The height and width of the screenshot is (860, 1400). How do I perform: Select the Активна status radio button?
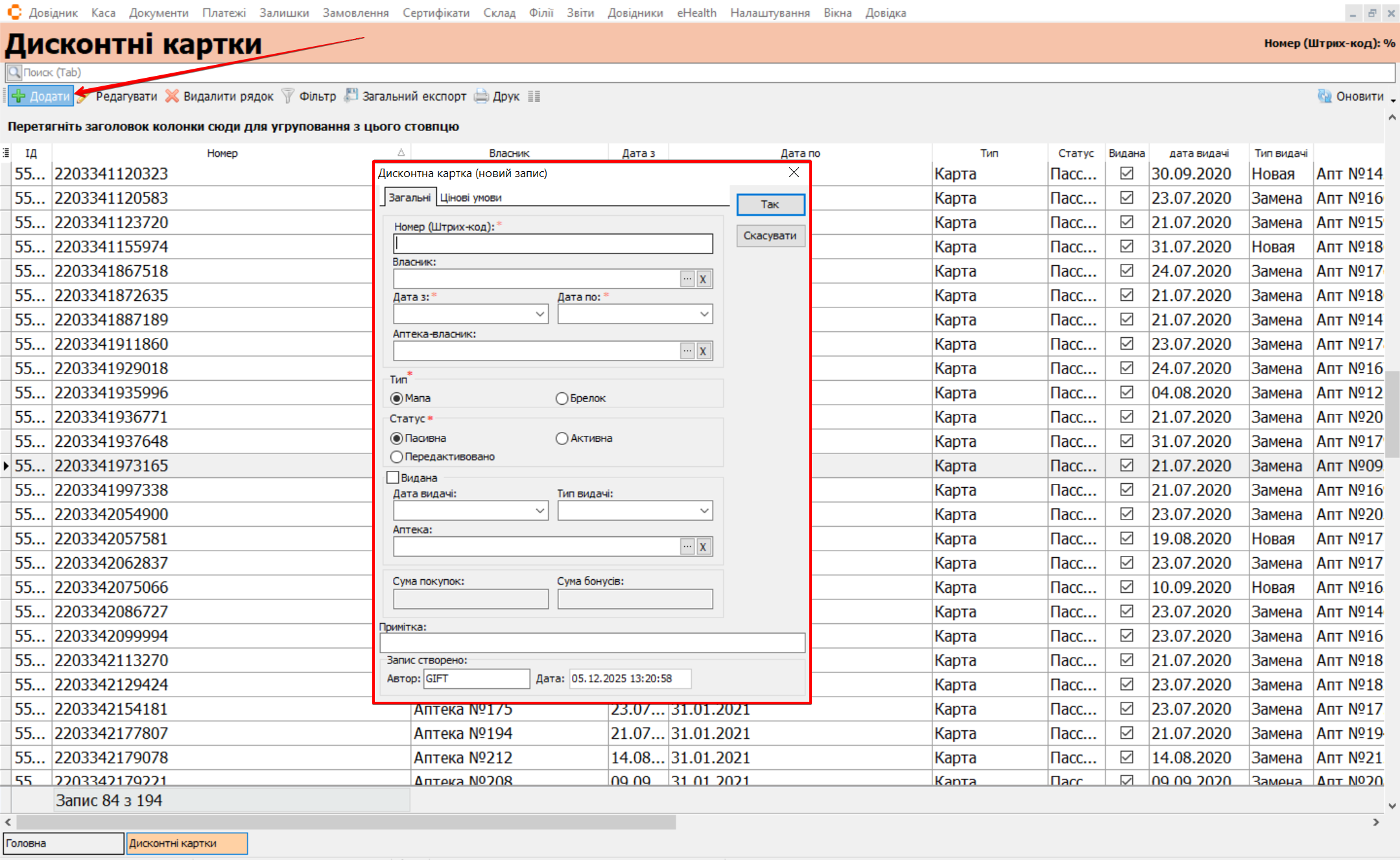point(562,438)
